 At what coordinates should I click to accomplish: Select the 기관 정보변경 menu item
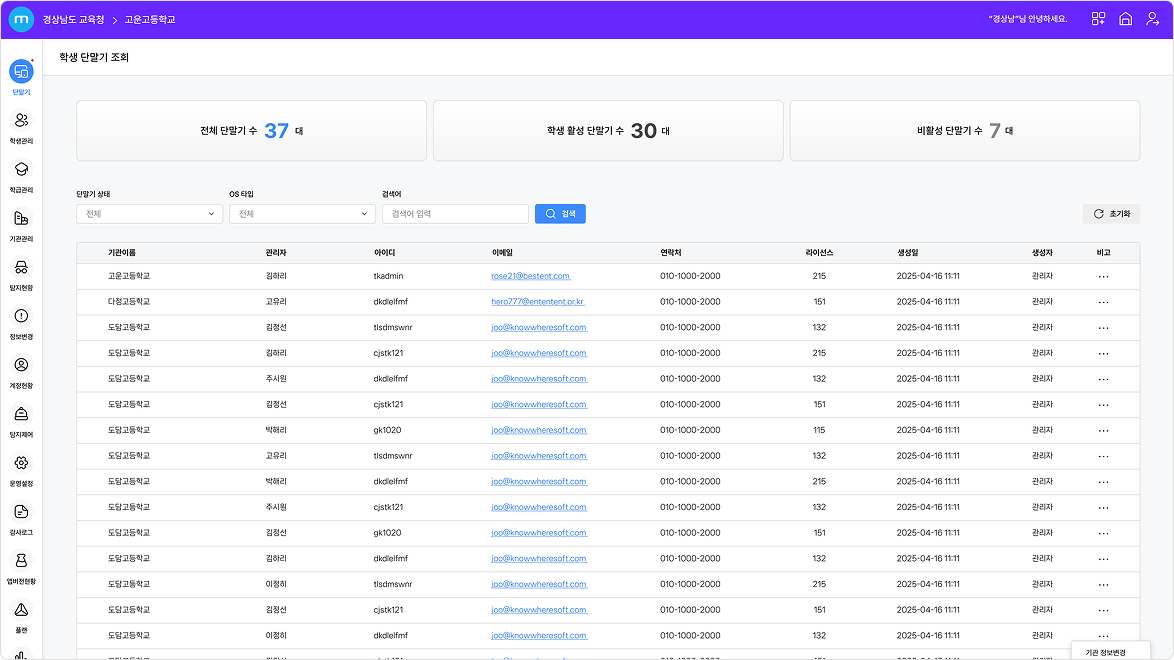point(1105,652)
